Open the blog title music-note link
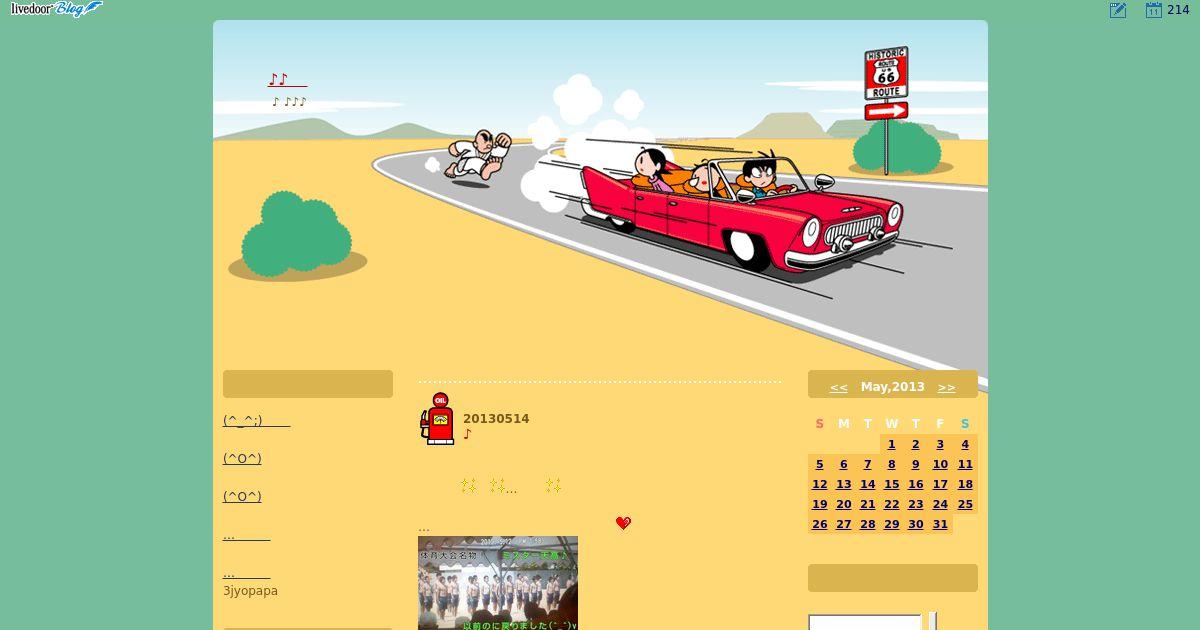This screenshot has width=1200, height=630. (287, 80)
